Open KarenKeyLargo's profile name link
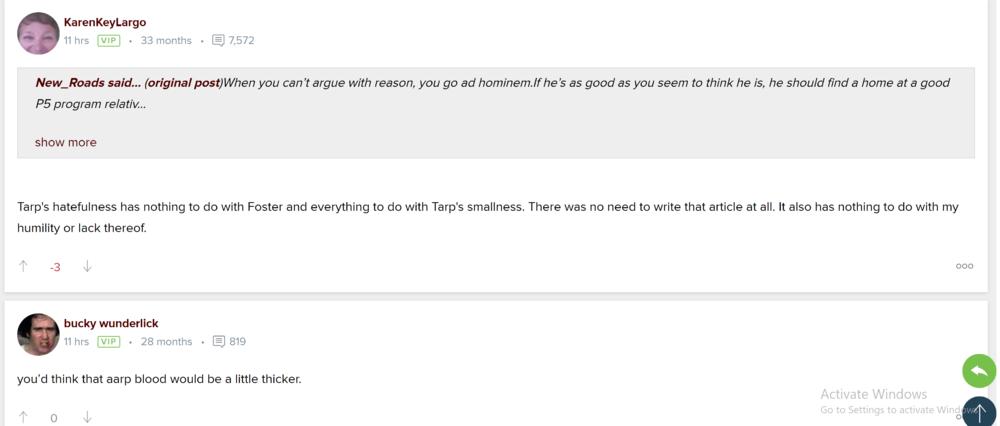Image resolution: width=1000 pixels, height=426 pixels. tap(105, 22)
